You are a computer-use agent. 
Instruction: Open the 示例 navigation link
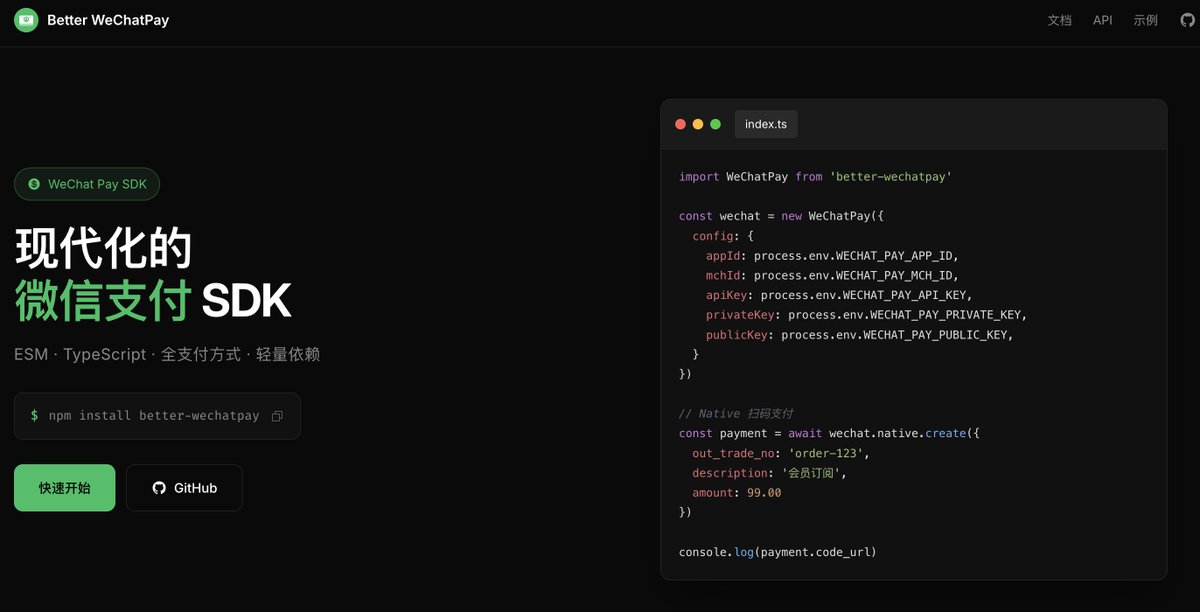tap(1146, 20)
